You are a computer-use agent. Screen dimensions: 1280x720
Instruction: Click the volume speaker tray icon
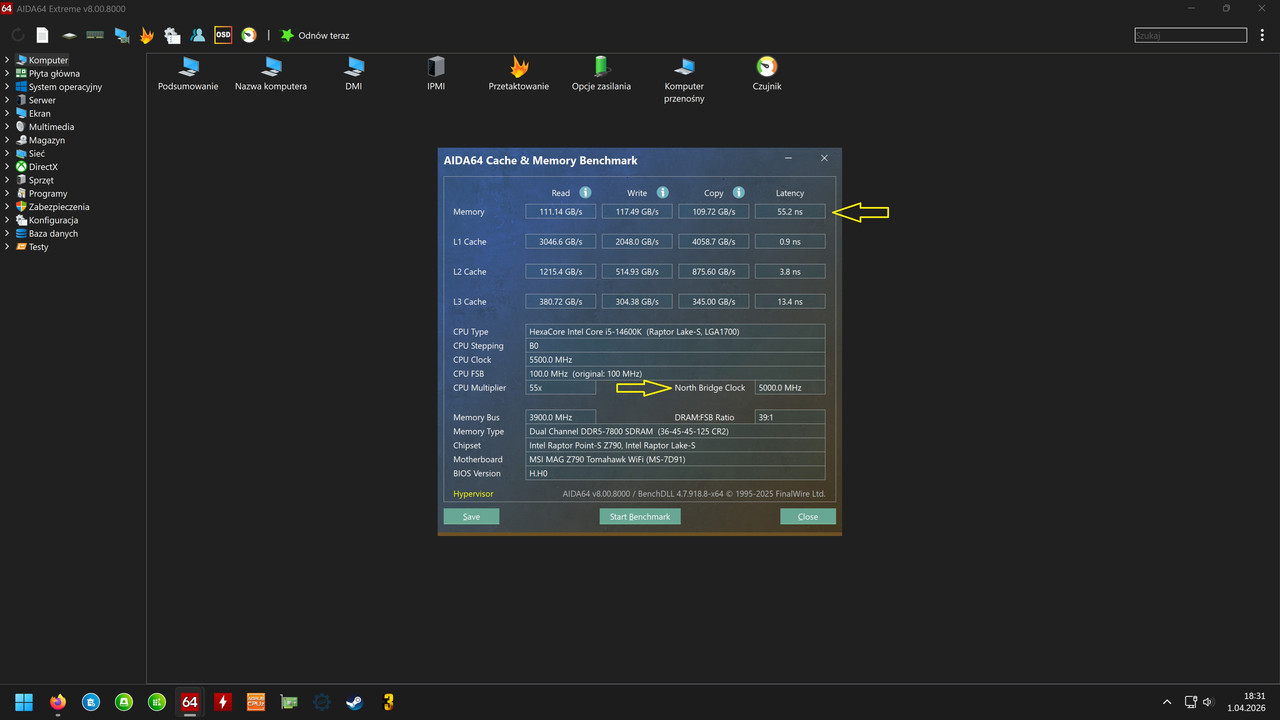[1207, 702]
